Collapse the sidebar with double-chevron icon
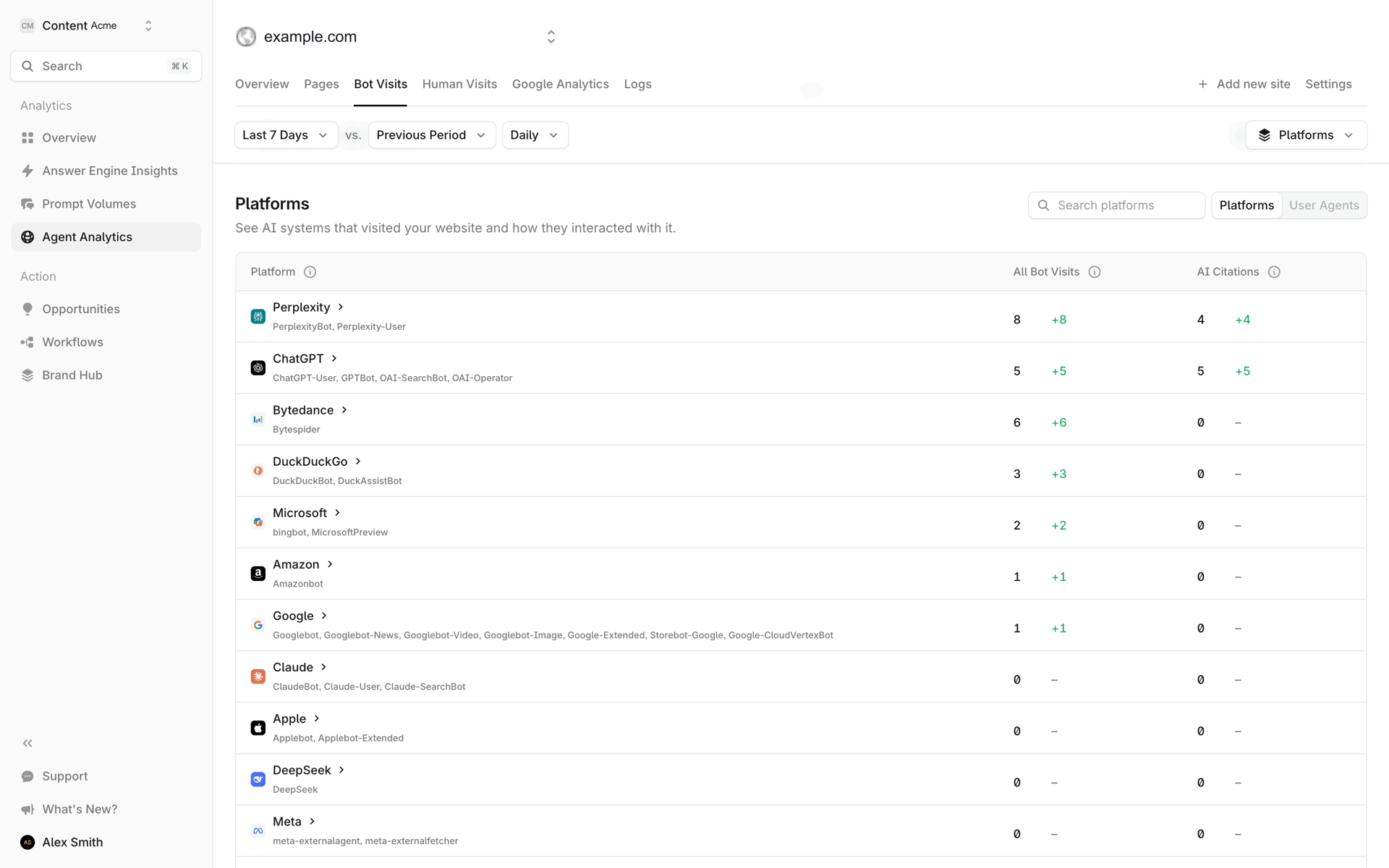This screenshot has height=868, width=1389. [27, 743]
